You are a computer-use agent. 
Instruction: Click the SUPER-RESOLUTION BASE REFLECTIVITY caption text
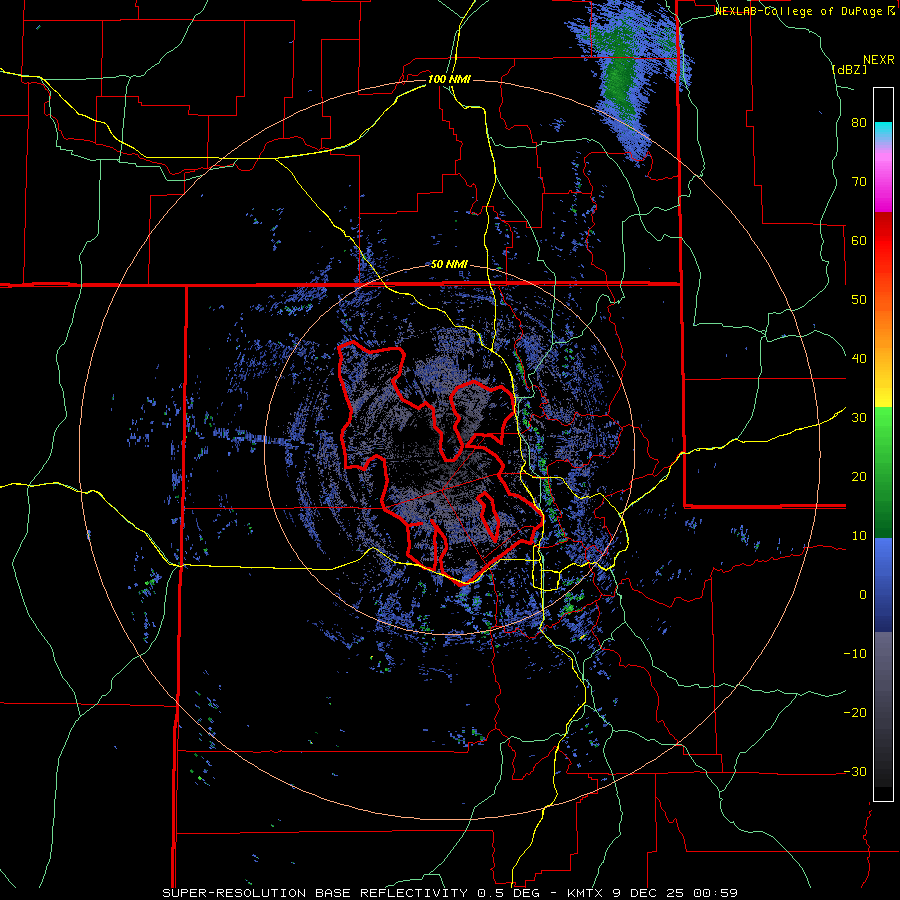[x=315, y=893]
